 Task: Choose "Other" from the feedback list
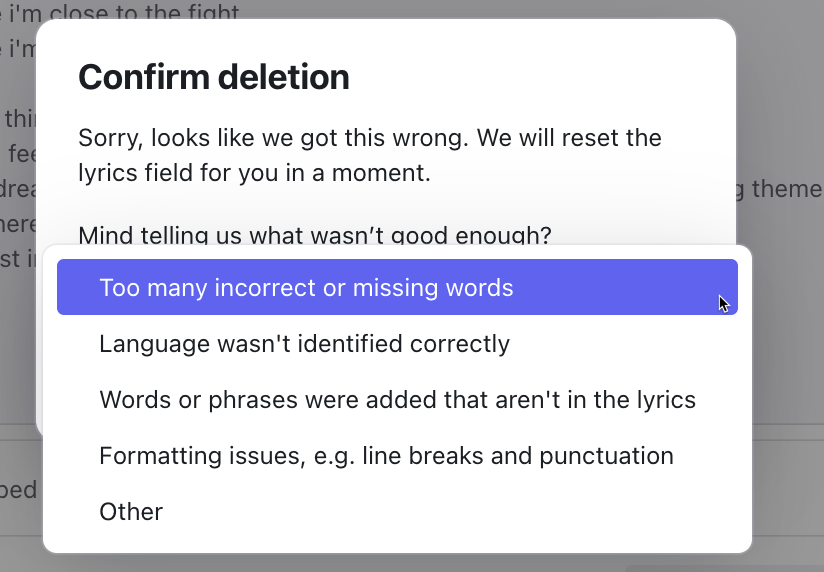pos(131,512)
